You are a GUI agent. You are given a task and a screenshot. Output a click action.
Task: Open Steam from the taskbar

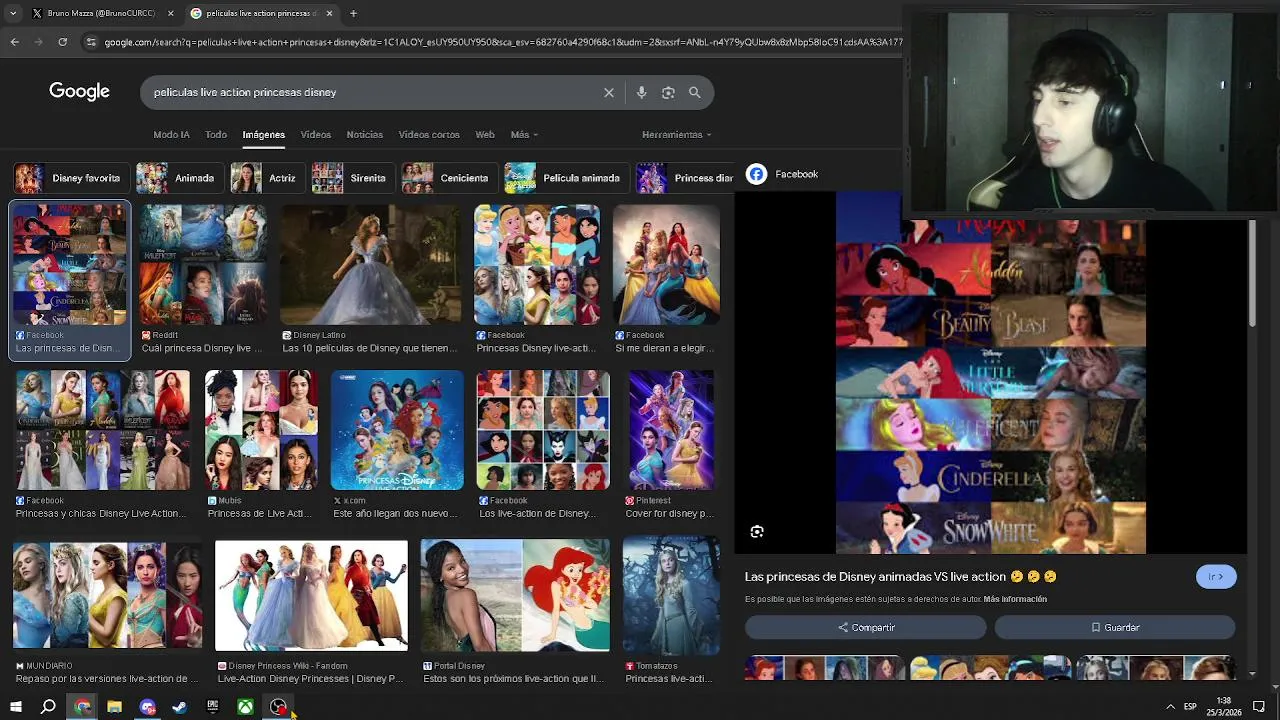(x=179, y=707)
